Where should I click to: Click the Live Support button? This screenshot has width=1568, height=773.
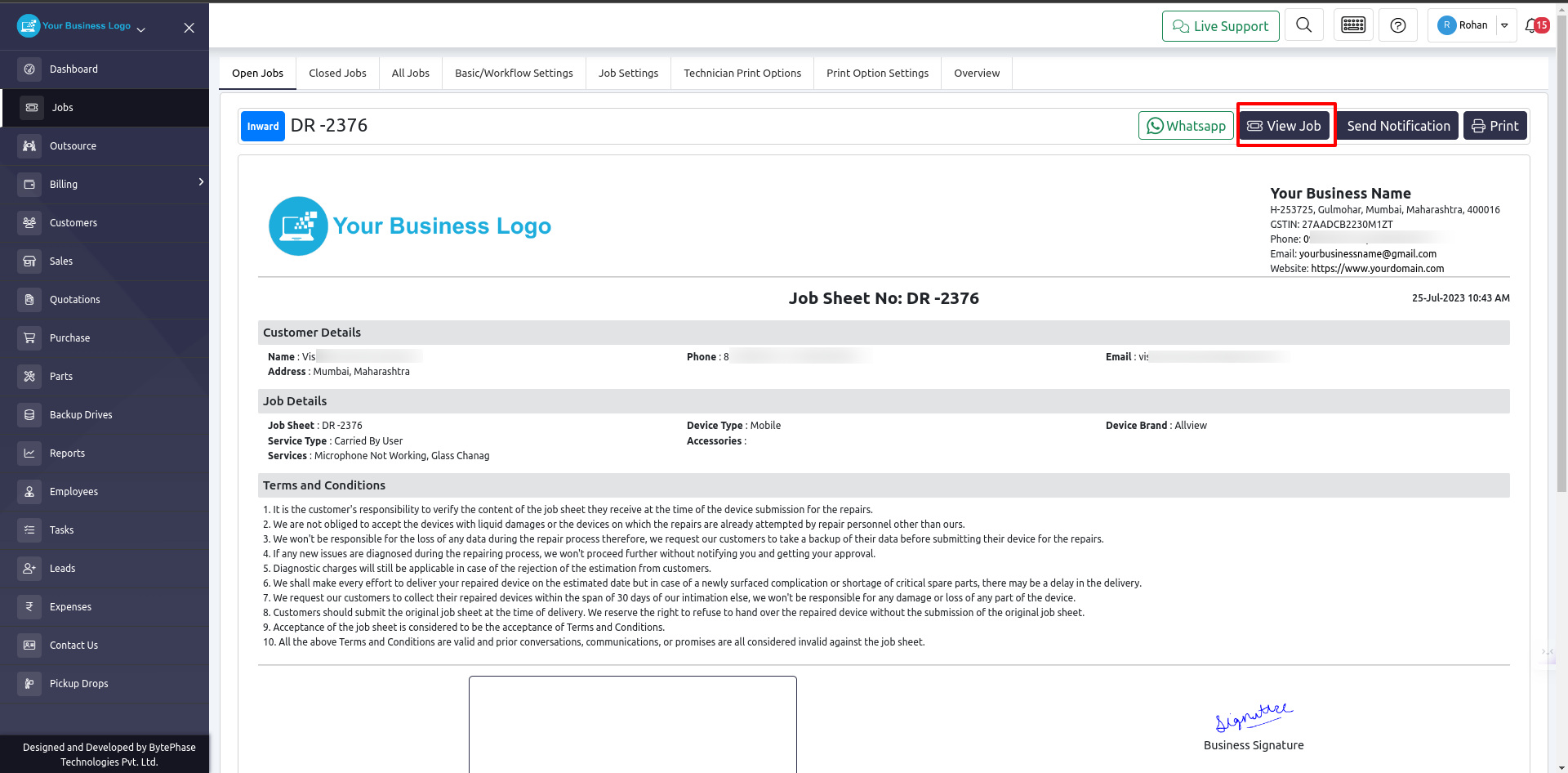1221,26
